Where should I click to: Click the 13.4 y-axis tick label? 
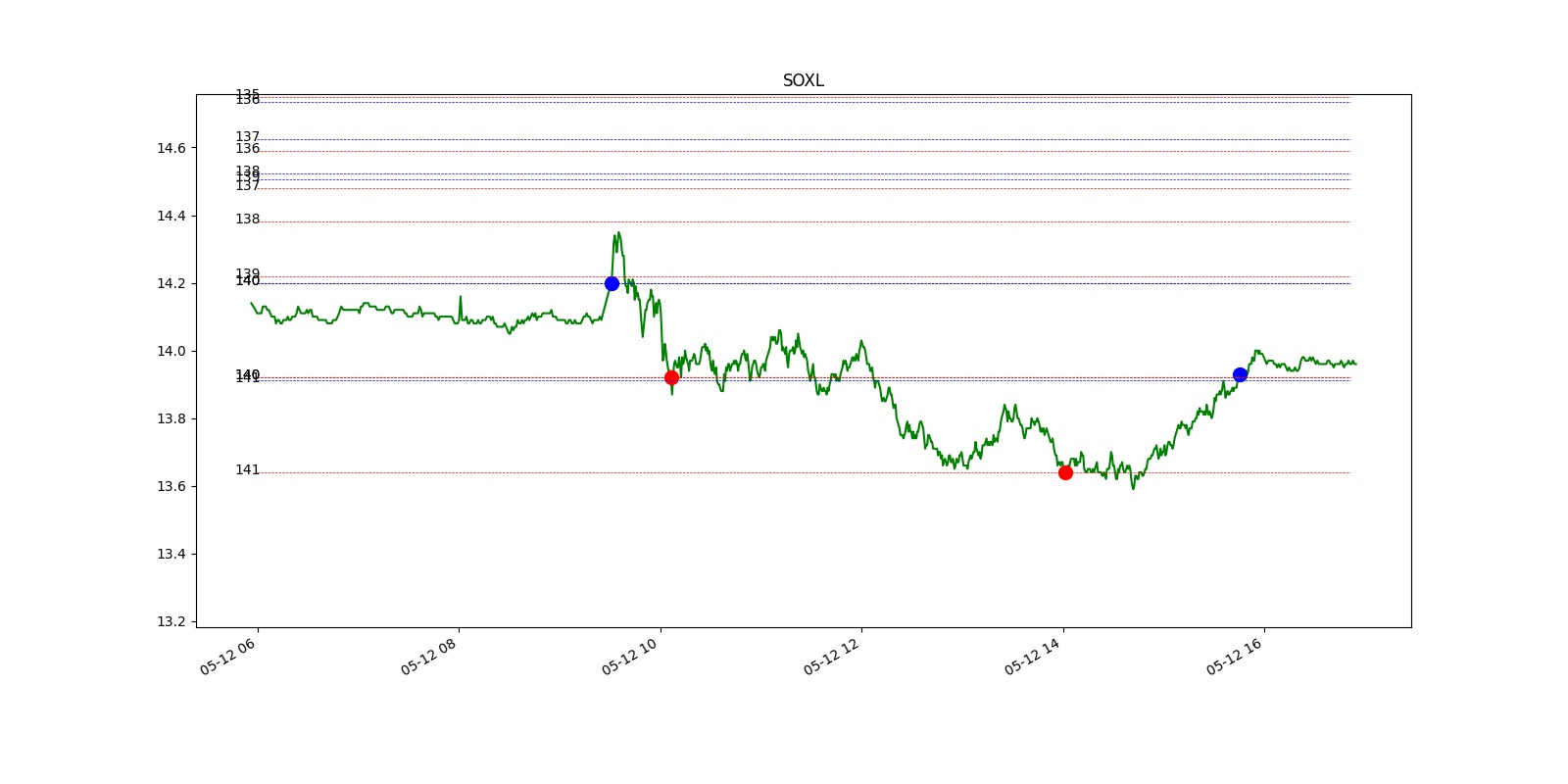171,554
